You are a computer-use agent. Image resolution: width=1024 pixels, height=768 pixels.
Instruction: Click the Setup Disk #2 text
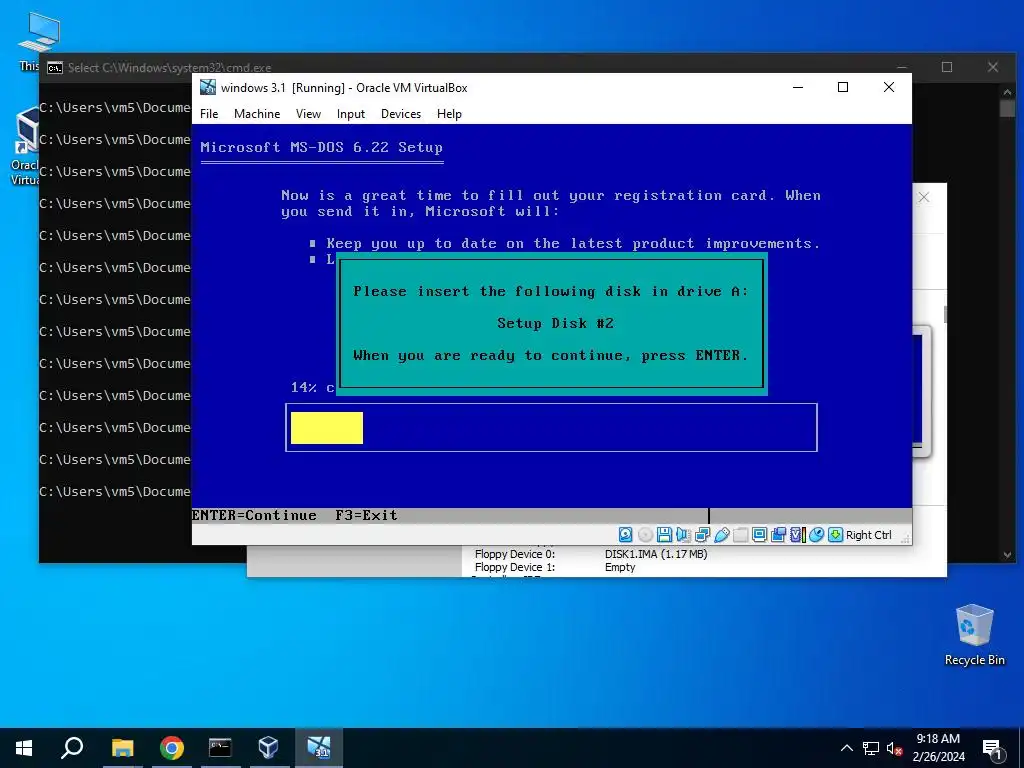tap(555, 323)
